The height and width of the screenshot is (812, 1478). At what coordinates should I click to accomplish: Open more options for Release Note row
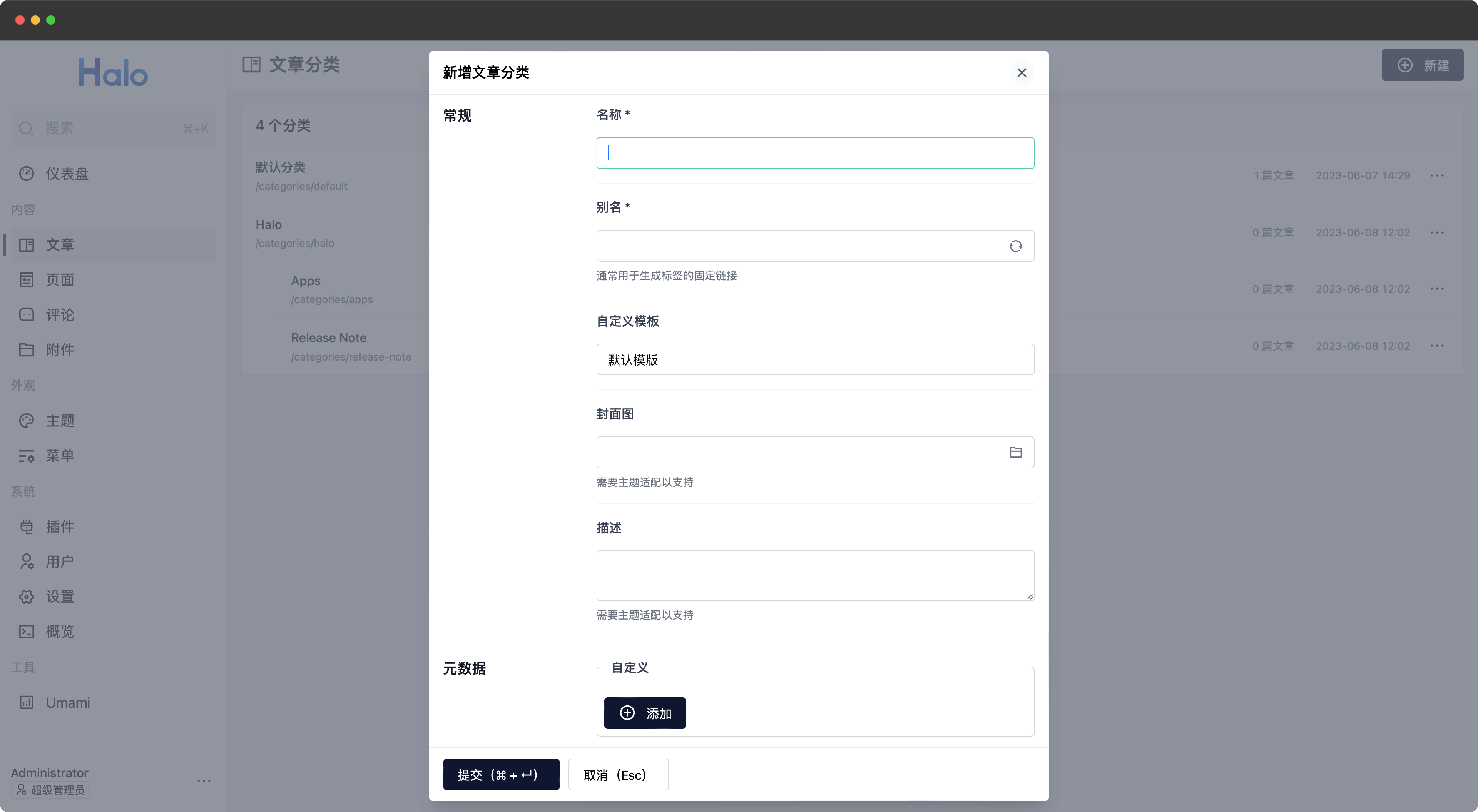(1437, 346)
